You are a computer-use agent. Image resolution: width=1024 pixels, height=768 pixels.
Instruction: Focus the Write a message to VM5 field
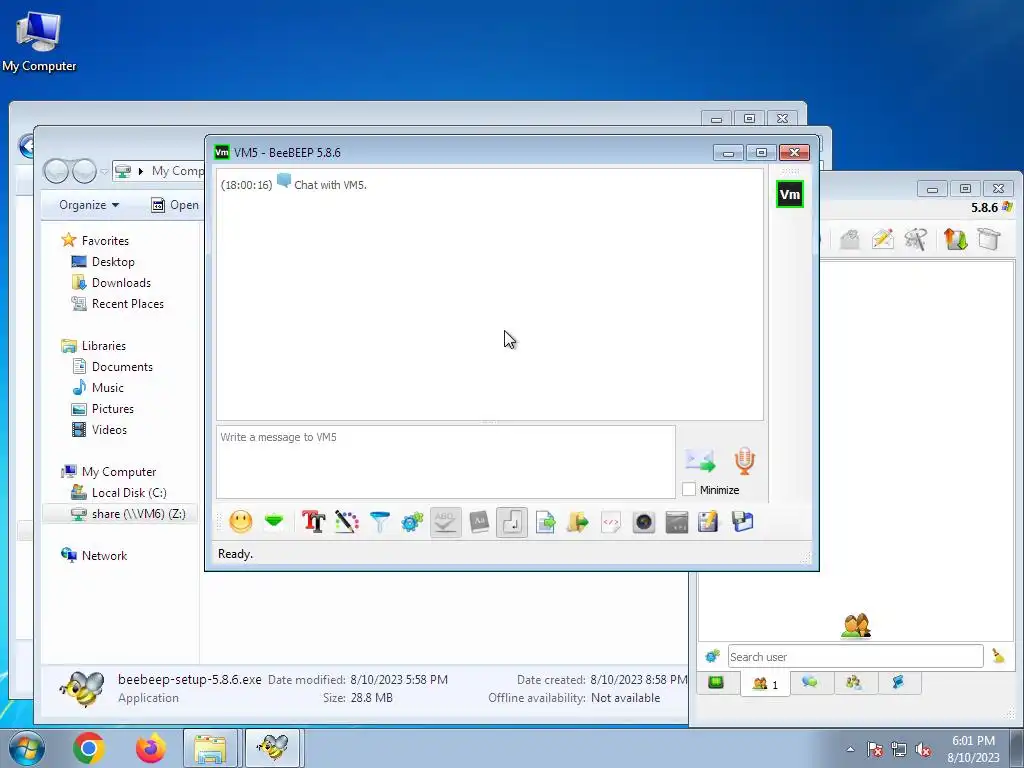click(x=445, y=462)
